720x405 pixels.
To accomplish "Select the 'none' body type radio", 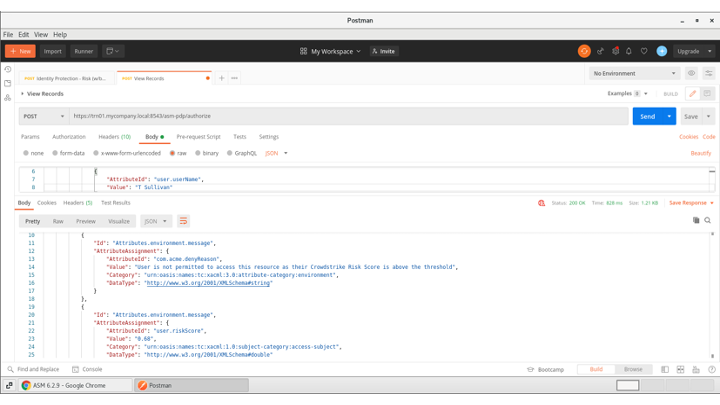I will click(x=26, y=153).
